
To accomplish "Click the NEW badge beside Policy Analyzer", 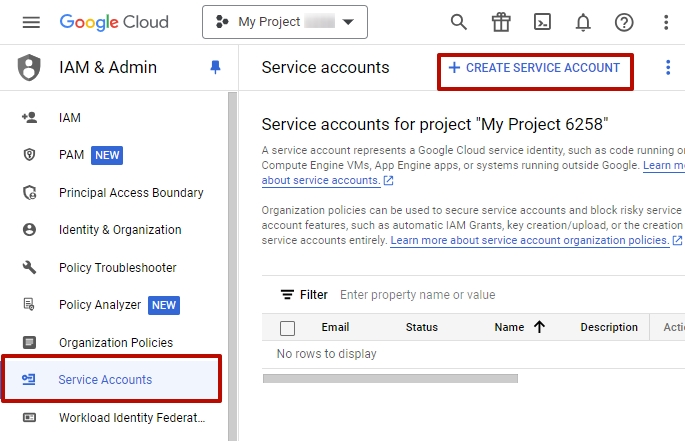I will pyautogui.click(x=164, y=305).
